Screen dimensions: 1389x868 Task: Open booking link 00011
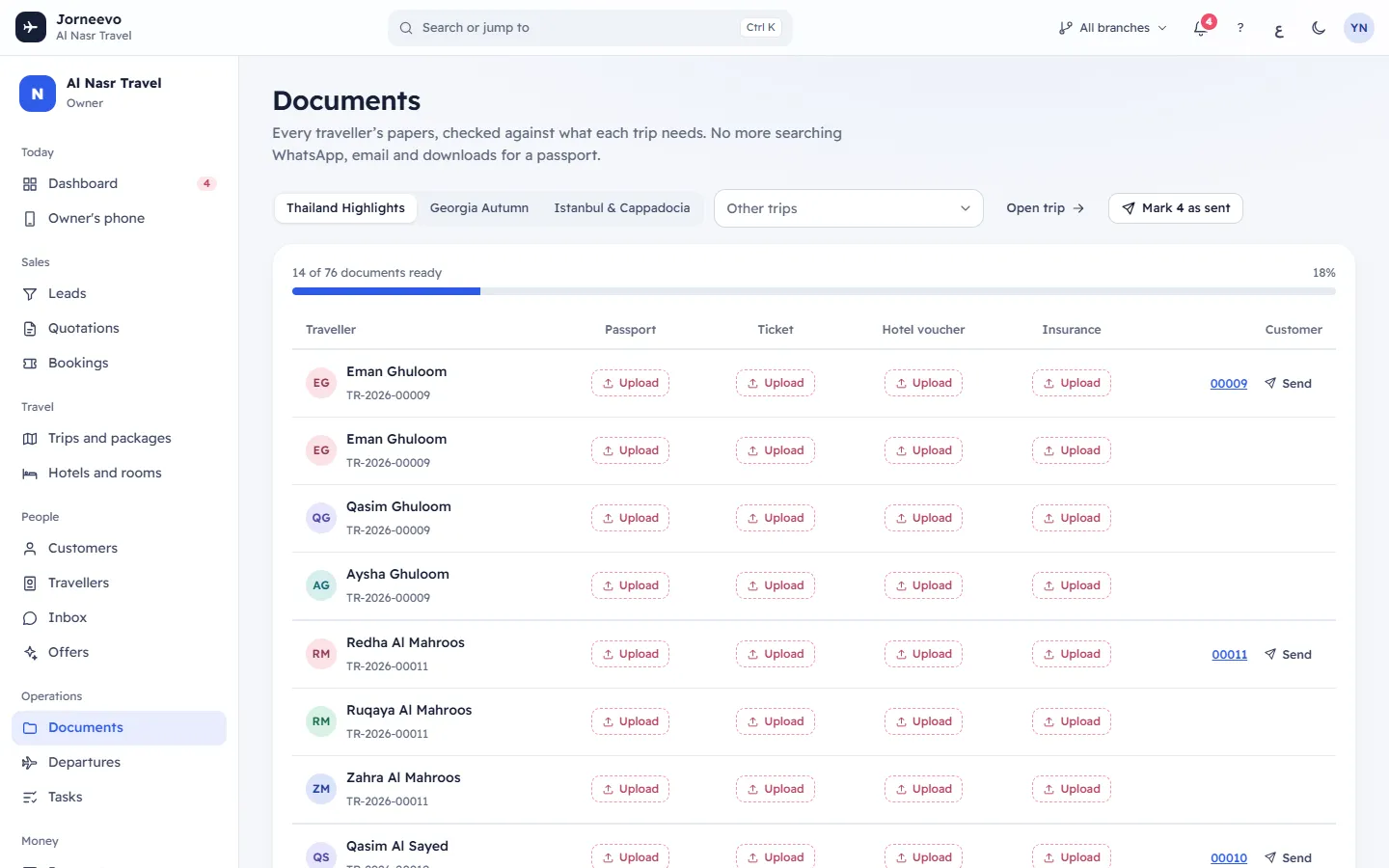(x=1230, y=655)
